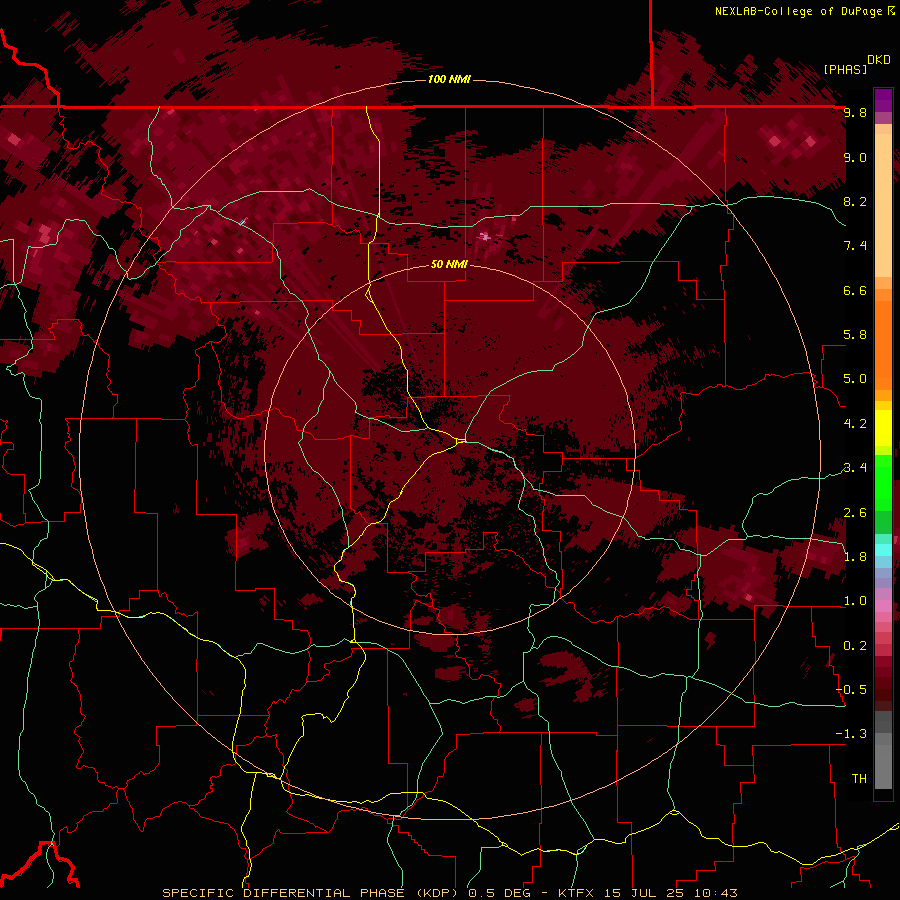Pick the yellow segment of the color scale
This screenshot has width=900, height=900.
(x=883, y=428)
